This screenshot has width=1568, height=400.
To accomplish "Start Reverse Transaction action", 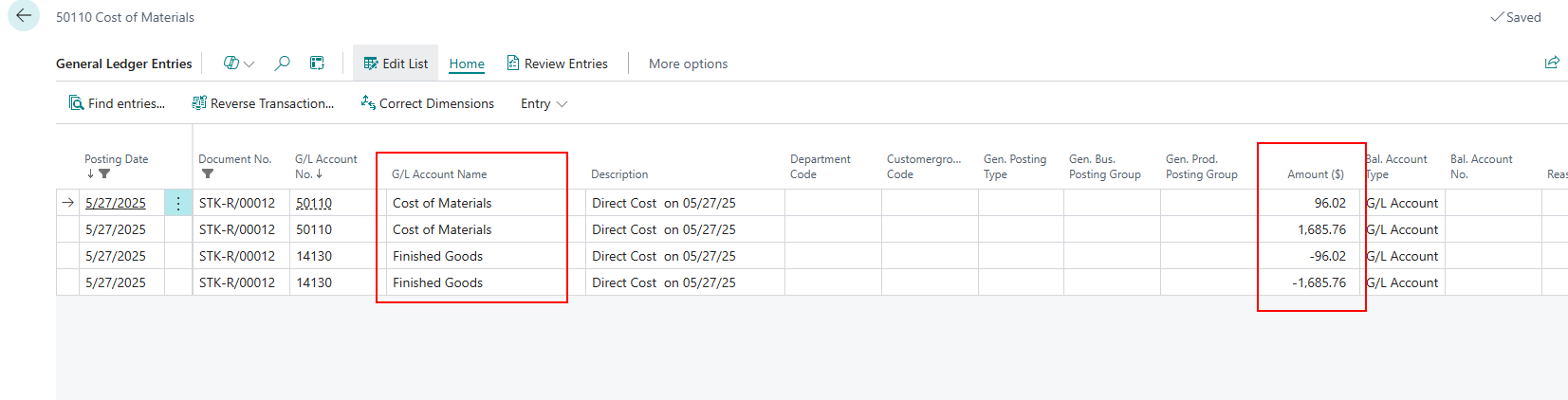I will (x=263, y=103).
